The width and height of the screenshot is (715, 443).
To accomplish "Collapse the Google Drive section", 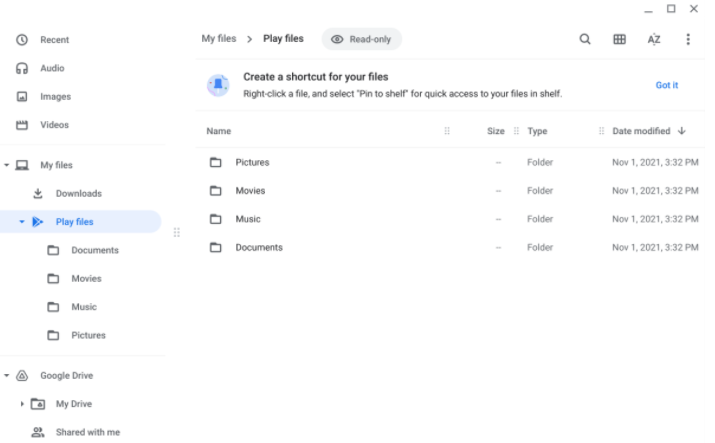I will (7, 375).
